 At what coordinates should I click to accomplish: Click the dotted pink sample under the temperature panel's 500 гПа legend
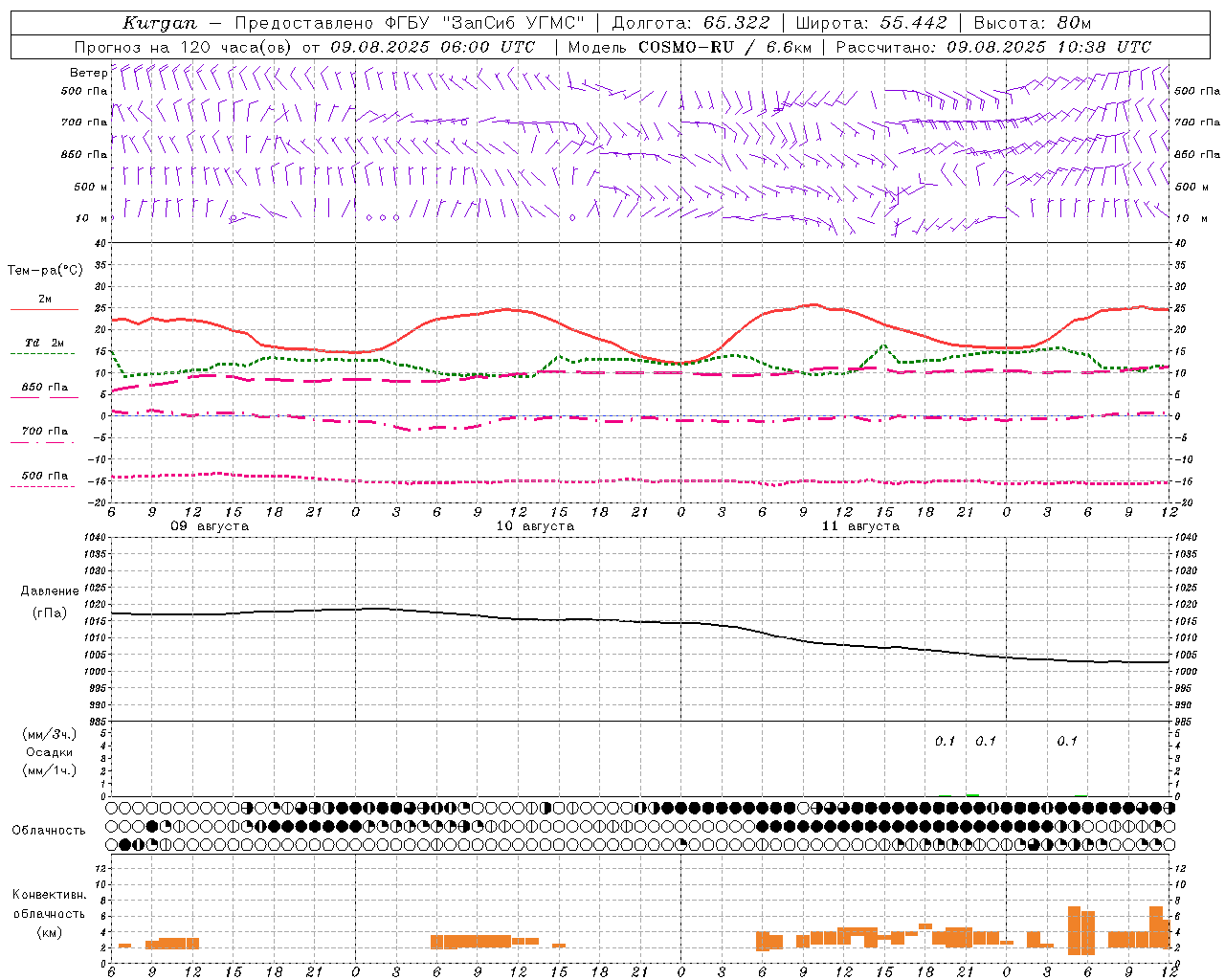(42, 487)
